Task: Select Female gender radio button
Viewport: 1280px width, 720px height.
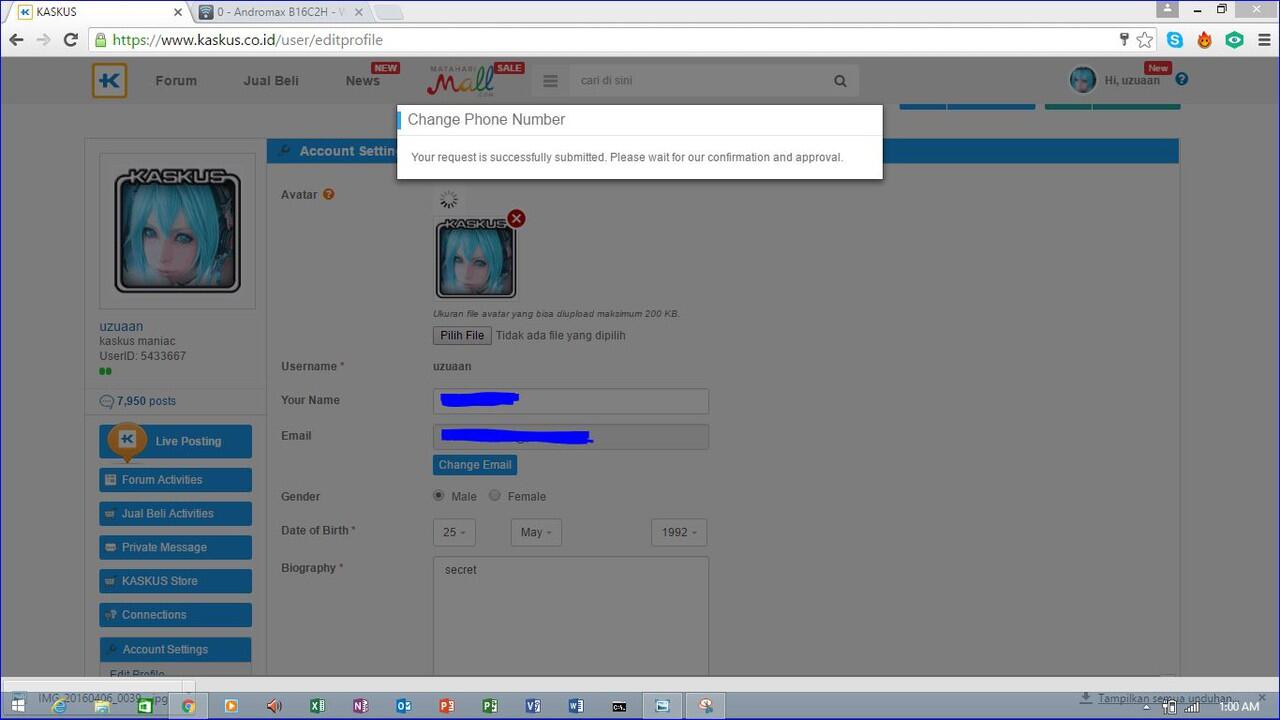Action: click(x=494, y=495)
